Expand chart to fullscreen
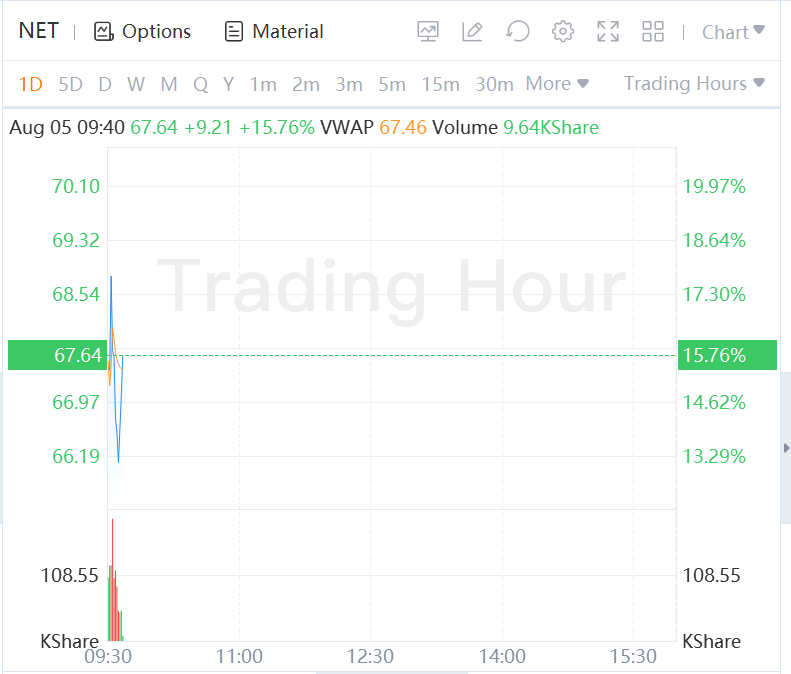Viewport: 791px width, 674px height. 608,32
